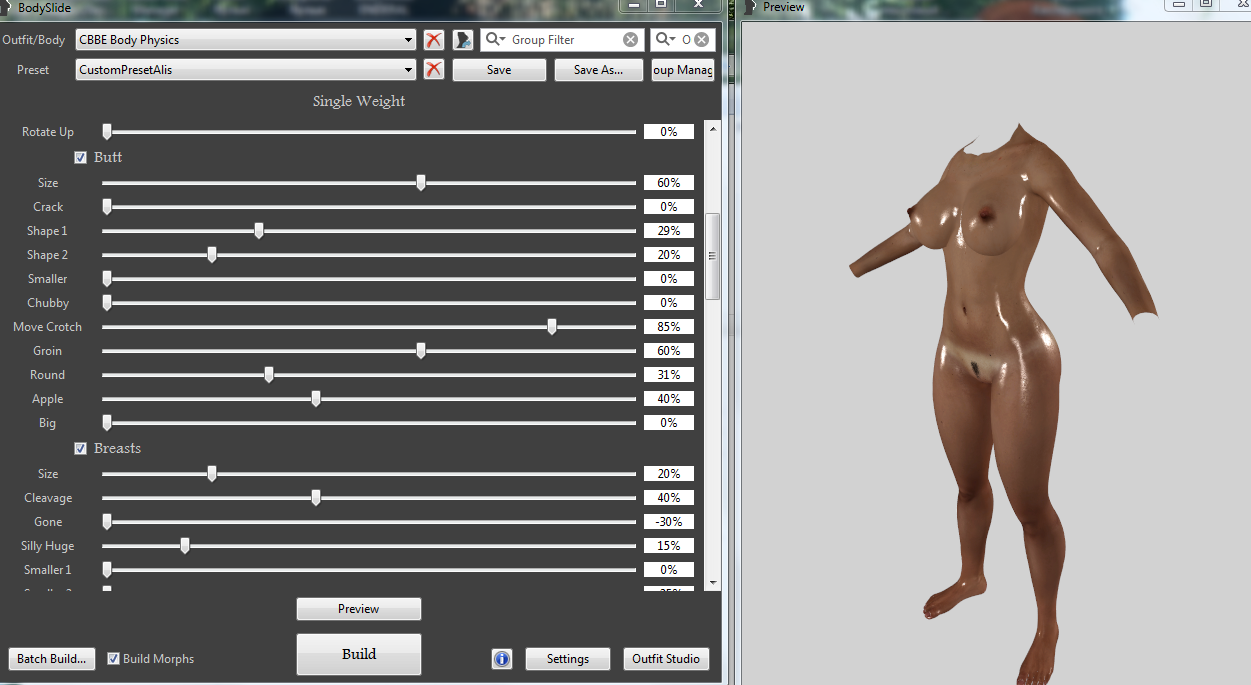The image size is (1251, 685).
Task: Clear the outfit filter search box
Action: pos(702,40)
